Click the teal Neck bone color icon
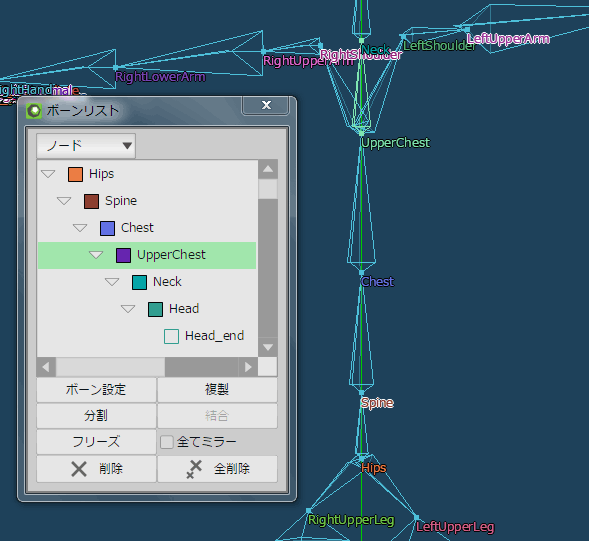The image size is (589, 541). 139,282
